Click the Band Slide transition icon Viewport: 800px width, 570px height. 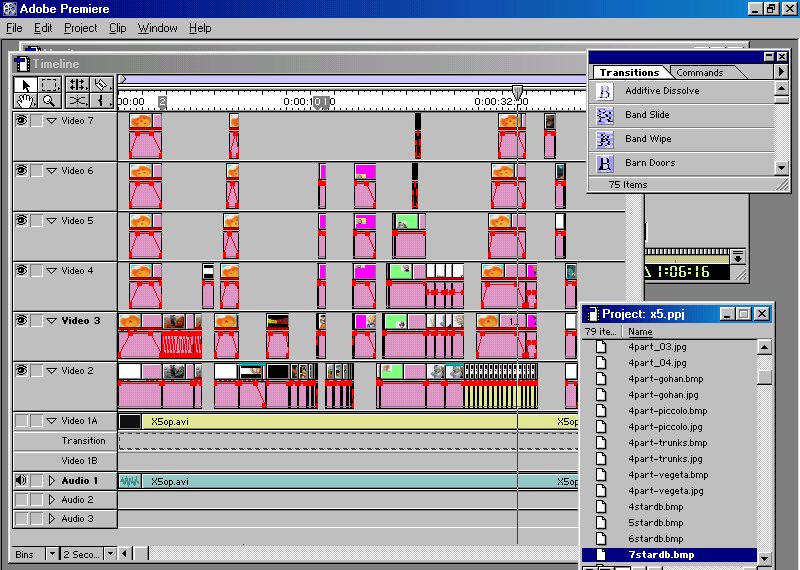click(605, 115)
